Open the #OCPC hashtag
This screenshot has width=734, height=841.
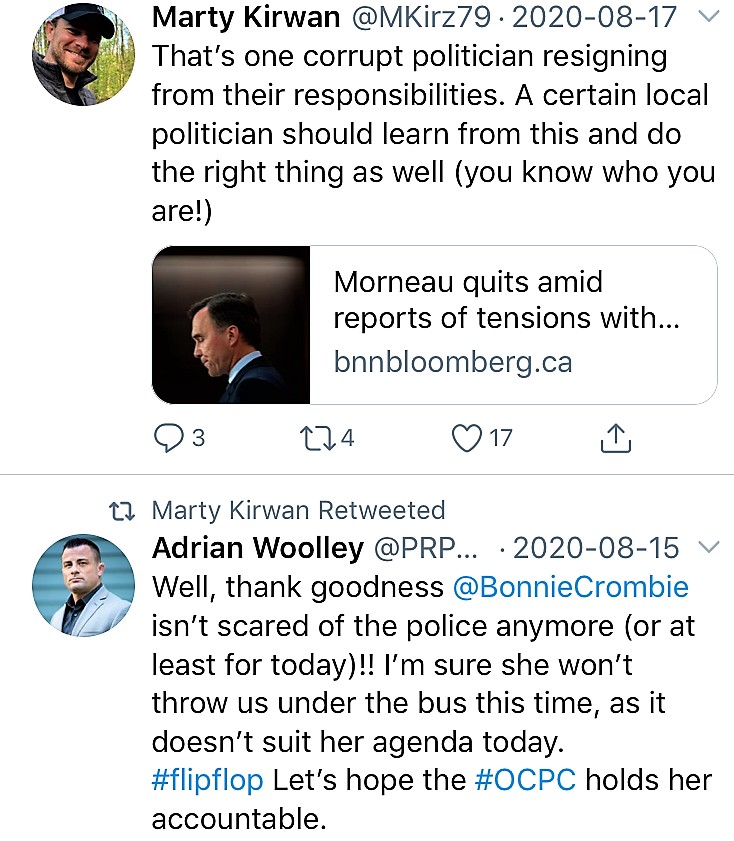click(x=525, y=780)
